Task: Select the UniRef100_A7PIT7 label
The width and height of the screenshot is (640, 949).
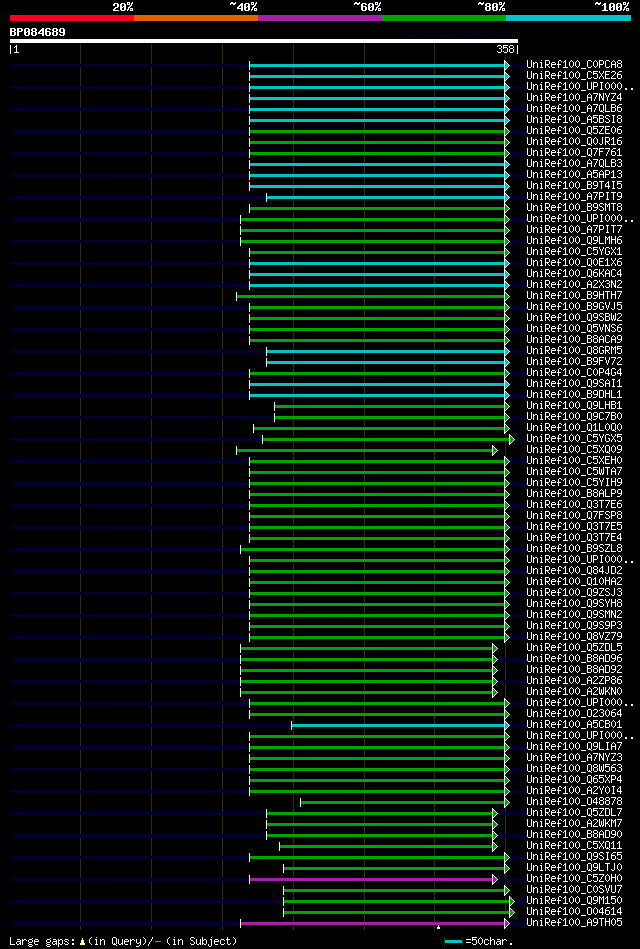Action: pyautogui.click(x=574, y=230)
